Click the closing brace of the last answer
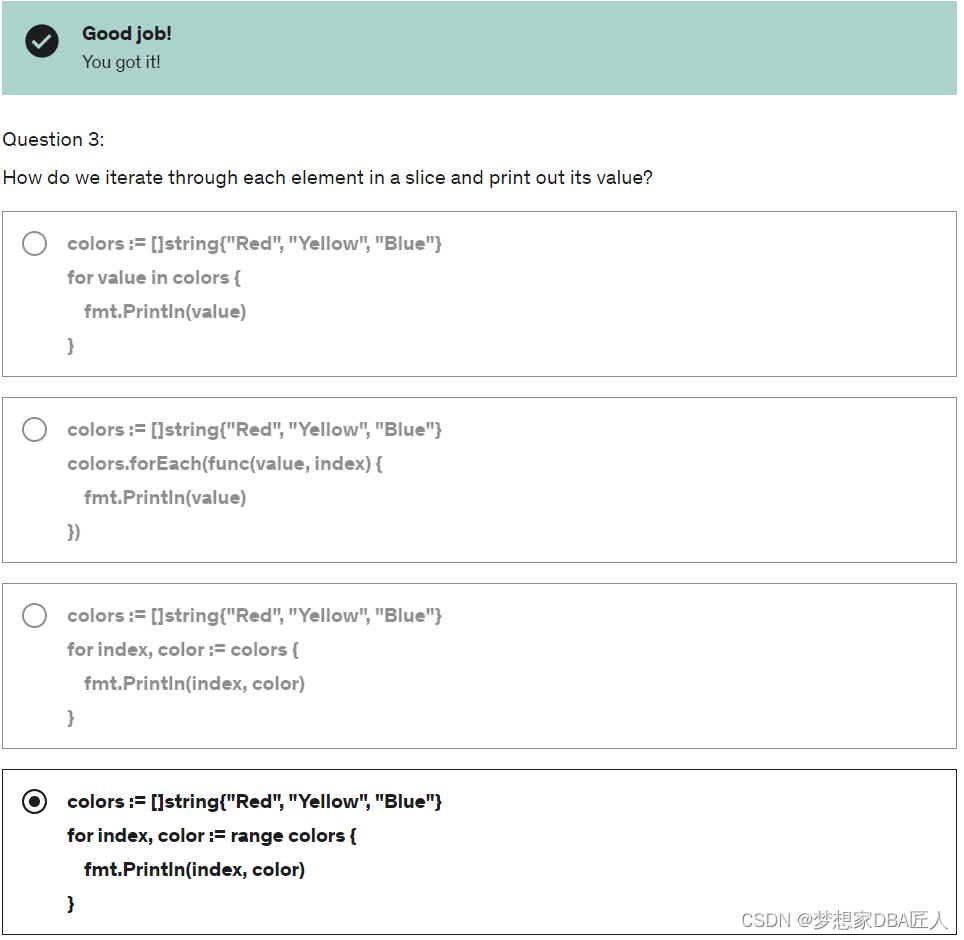Screen dimensions: 964x940 coord(70,903)
